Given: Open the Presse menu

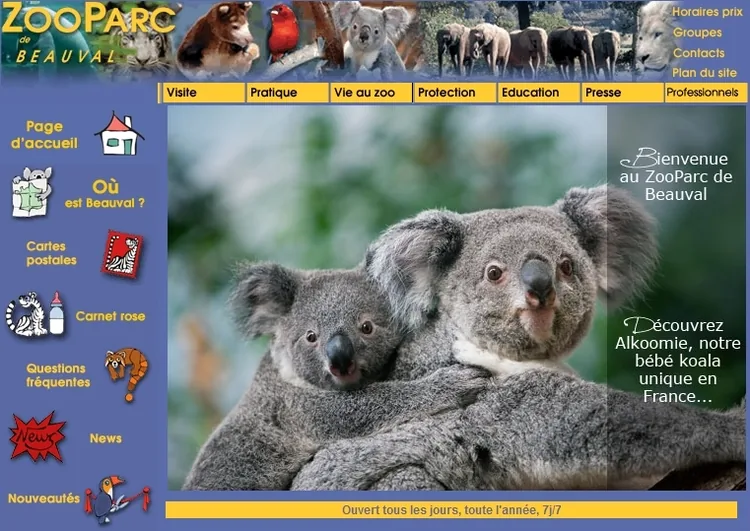Looking at the screenshot, I should click(622, 93).
